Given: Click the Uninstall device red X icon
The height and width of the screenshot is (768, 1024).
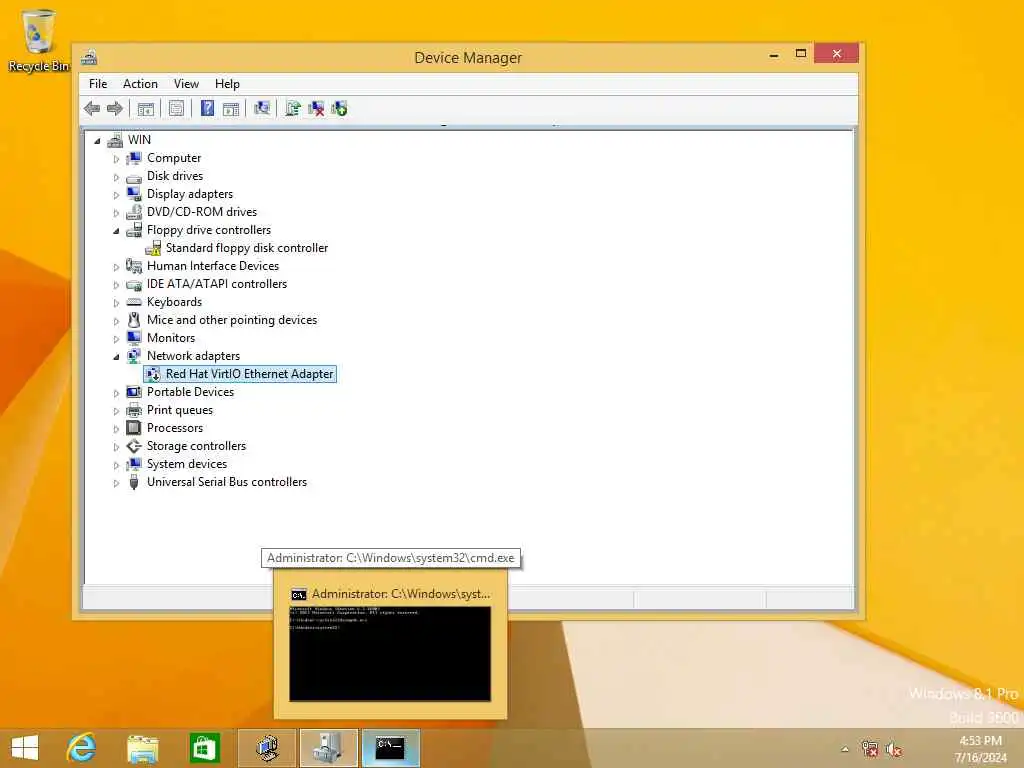Looking at the screenshot, I should click(x=316, y=108).
